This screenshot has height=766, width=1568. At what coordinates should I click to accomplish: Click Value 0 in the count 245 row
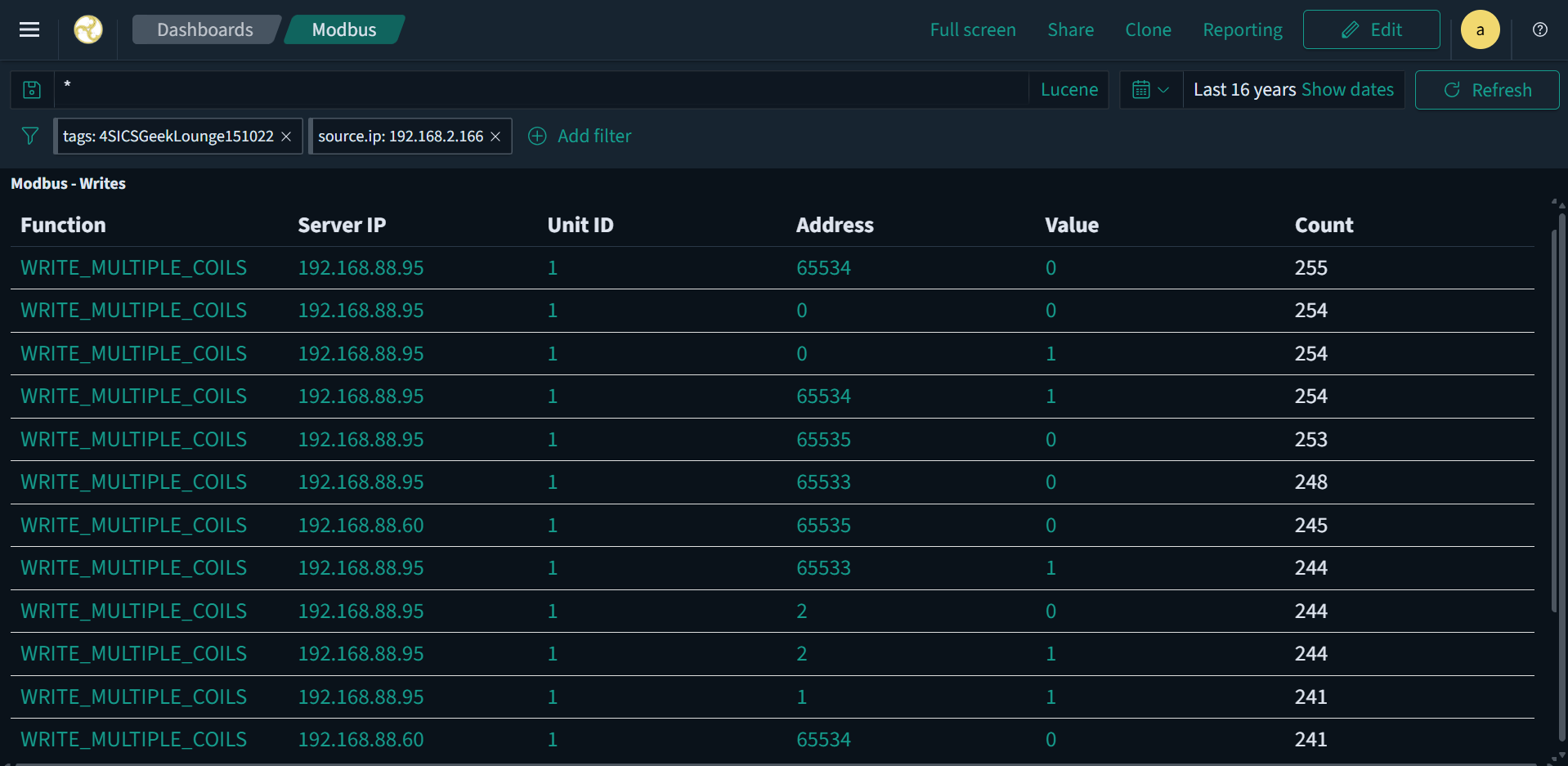point(1051,525)
